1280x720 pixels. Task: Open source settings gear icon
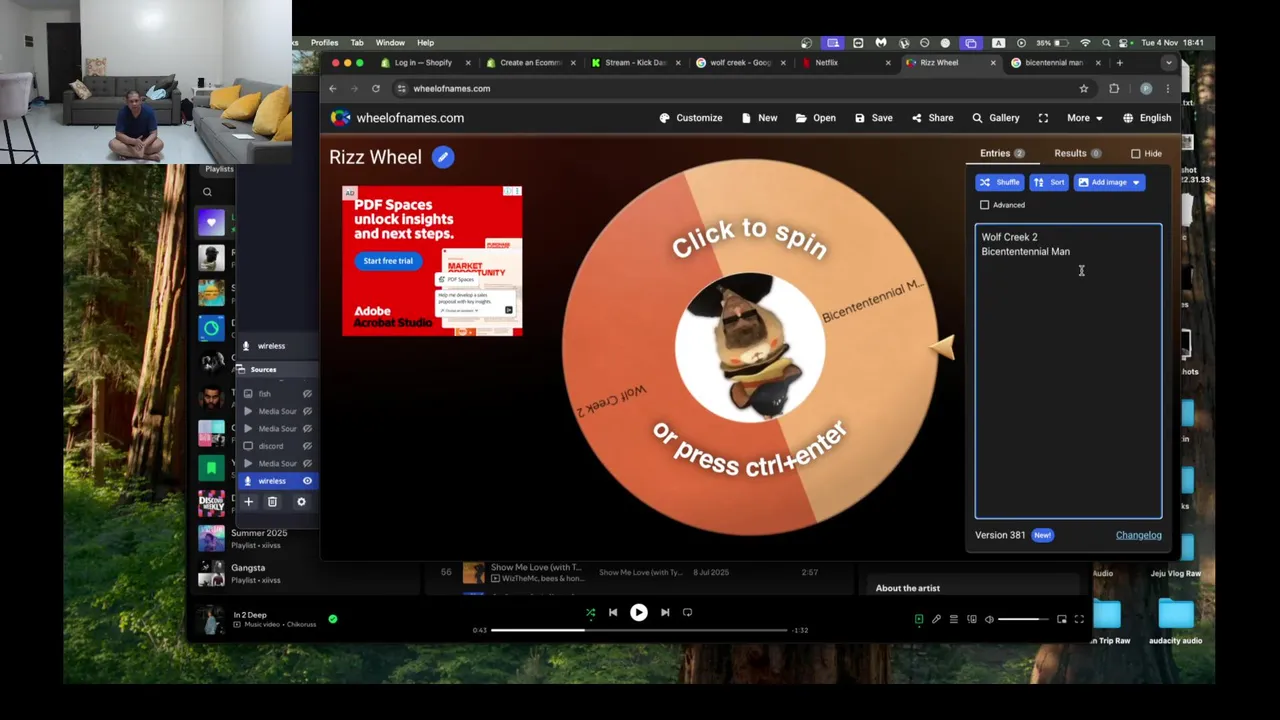(x=301, y=502)
